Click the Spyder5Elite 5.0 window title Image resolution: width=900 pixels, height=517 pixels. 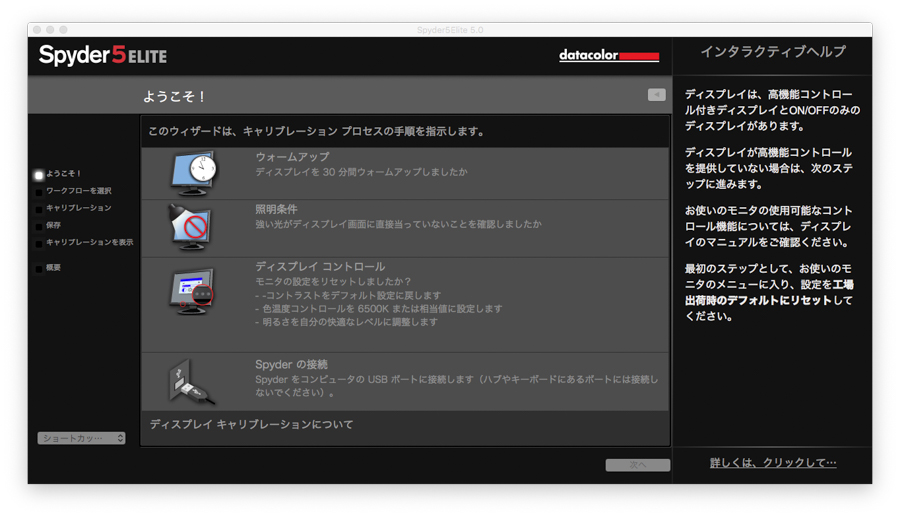tap(450, 30)
